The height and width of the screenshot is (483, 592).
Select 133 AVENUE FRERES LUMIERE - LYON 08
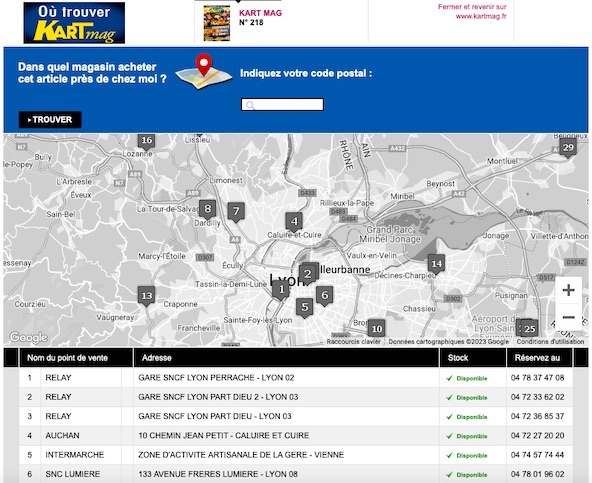pyautogui.click(x=218, y=474)
